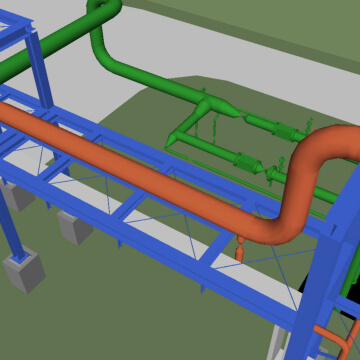Screen dimensions: 360x360
Task: Select the long orange horizontal pipe
Action: 133,167
